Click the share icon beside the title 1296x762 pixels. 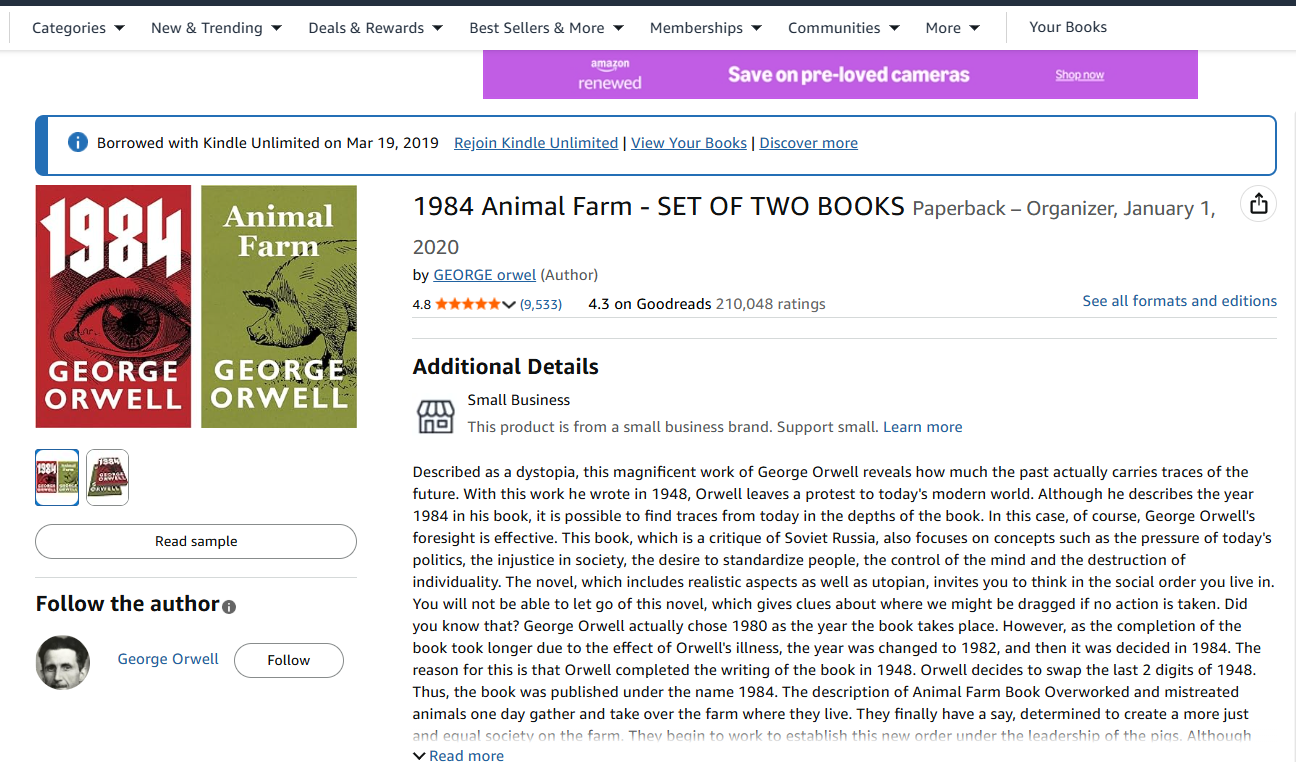[x=1258, y=204]
